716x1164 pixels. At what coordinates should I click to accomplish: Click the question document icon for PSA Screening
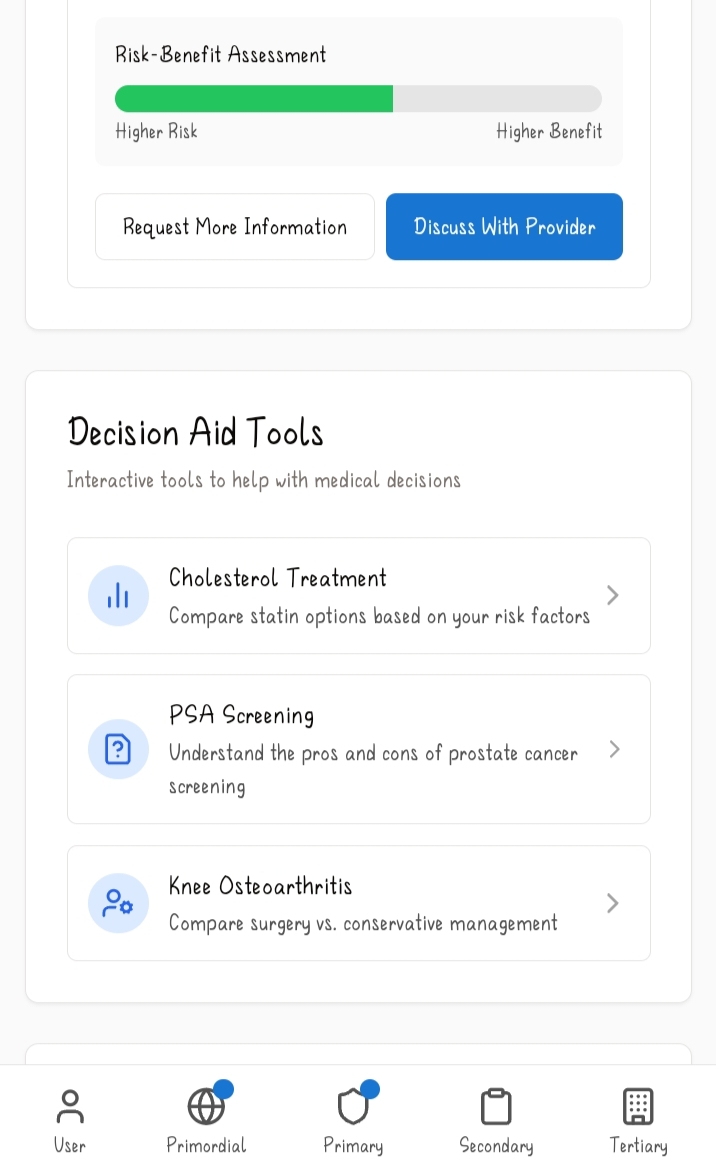(118, 749)
